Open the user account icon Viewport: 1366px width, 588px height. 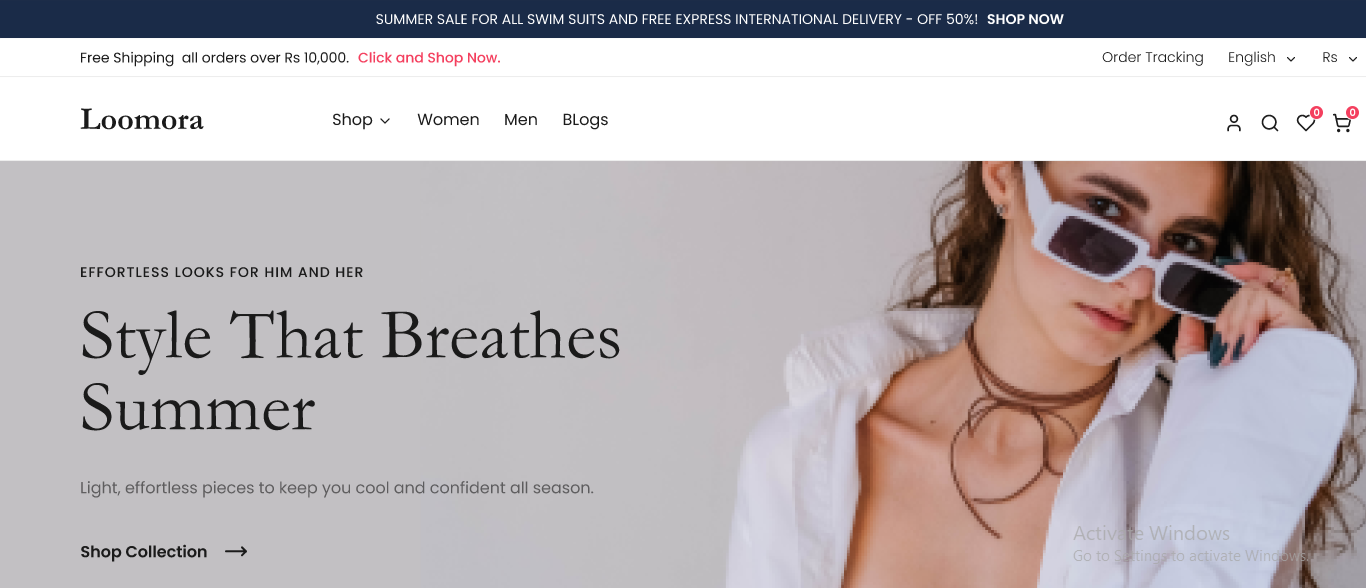[1234, 123]
